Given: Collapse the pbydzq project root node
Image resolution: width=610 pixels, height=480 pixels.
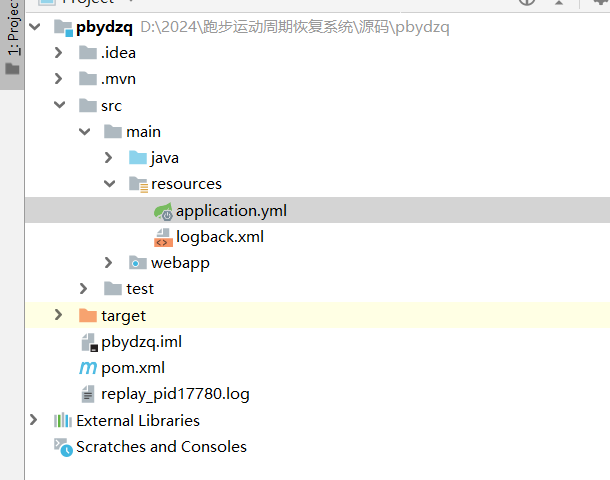Looking at the screenshot, I should point(36,27).
